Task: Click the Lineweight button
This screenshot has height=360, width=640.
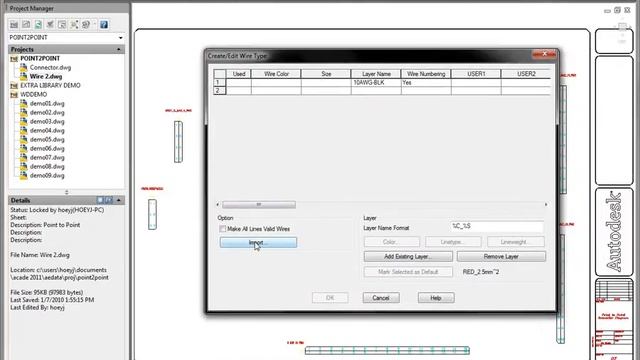Action: [x=516, y=242]
